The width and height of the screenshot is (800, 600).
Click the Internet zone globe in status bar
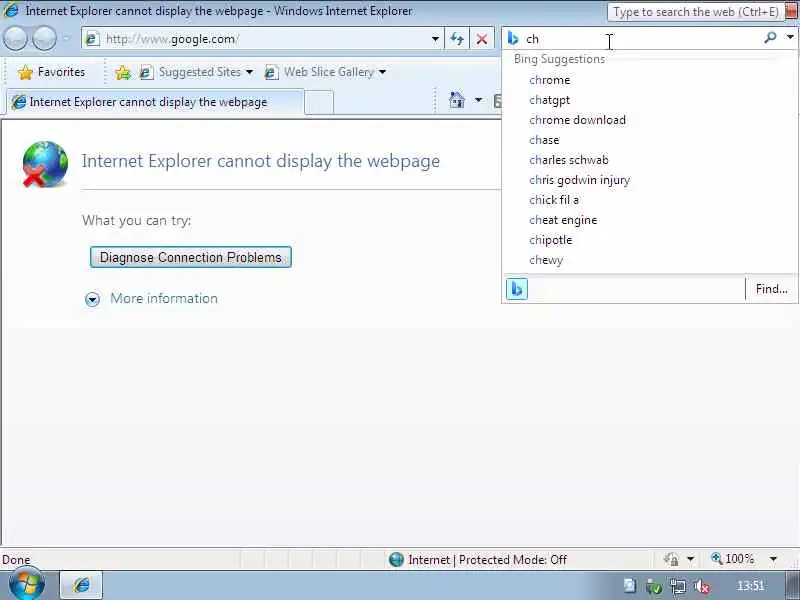coord(396,560)
